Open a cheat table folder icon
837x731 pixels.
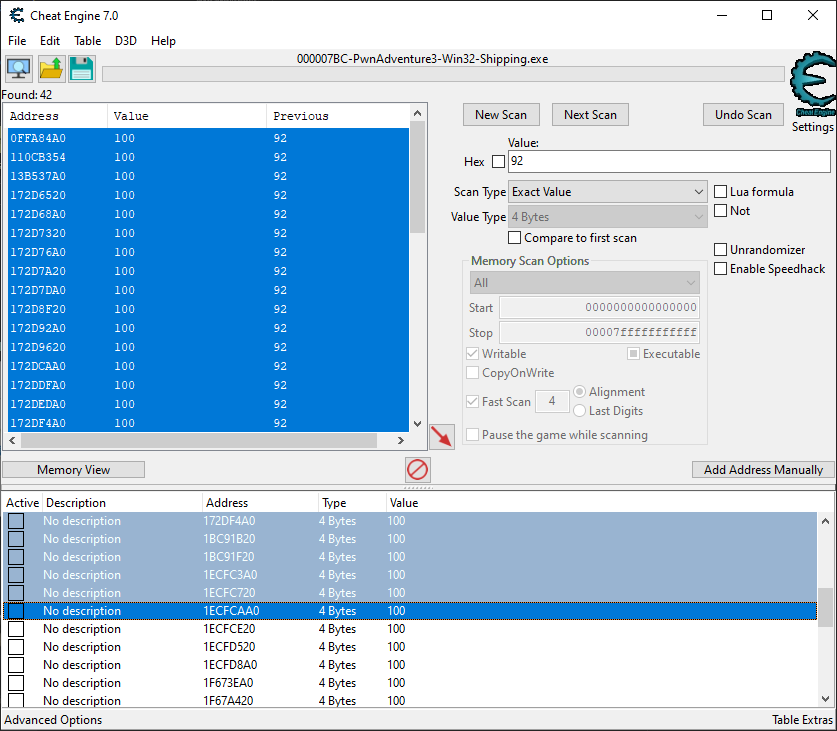click(x=51, y=69)
